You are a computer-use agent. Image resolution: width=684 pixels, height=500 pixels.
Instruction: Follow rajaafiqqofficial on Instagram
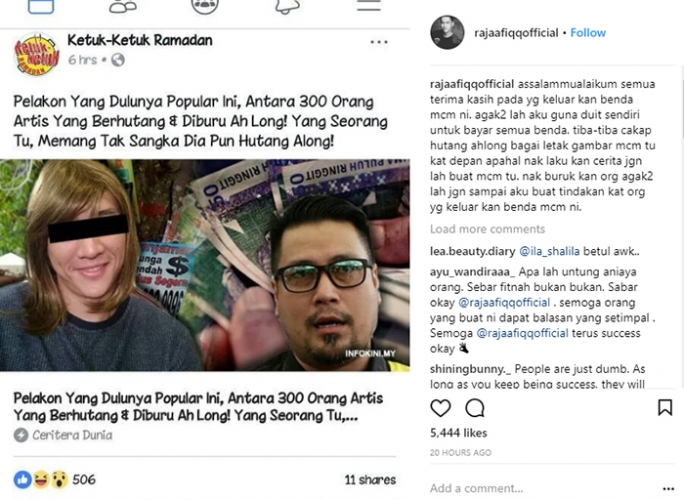coord(588,33)
